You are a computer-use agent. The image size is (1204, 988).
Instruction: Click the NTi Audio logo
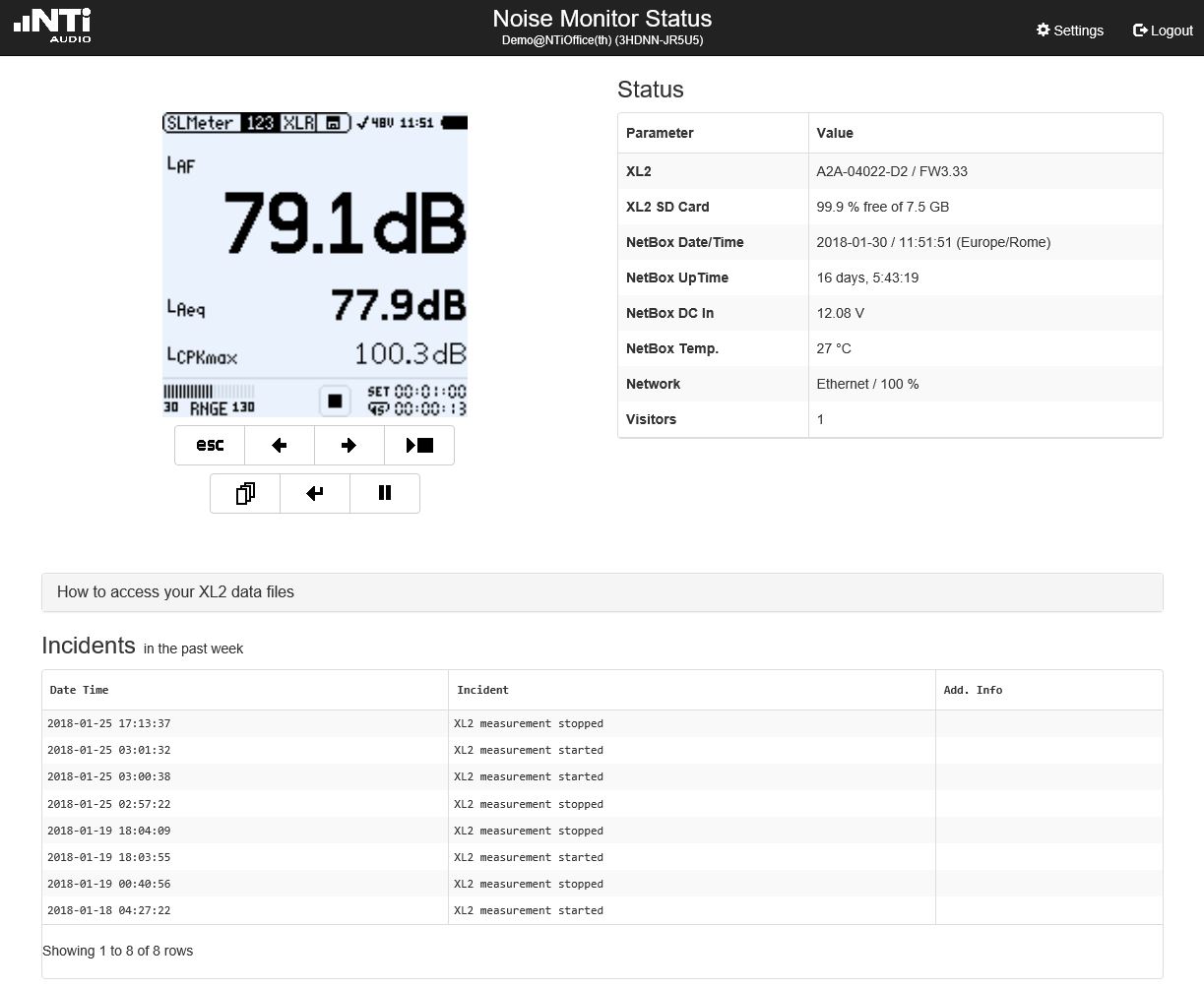[53, 26]
